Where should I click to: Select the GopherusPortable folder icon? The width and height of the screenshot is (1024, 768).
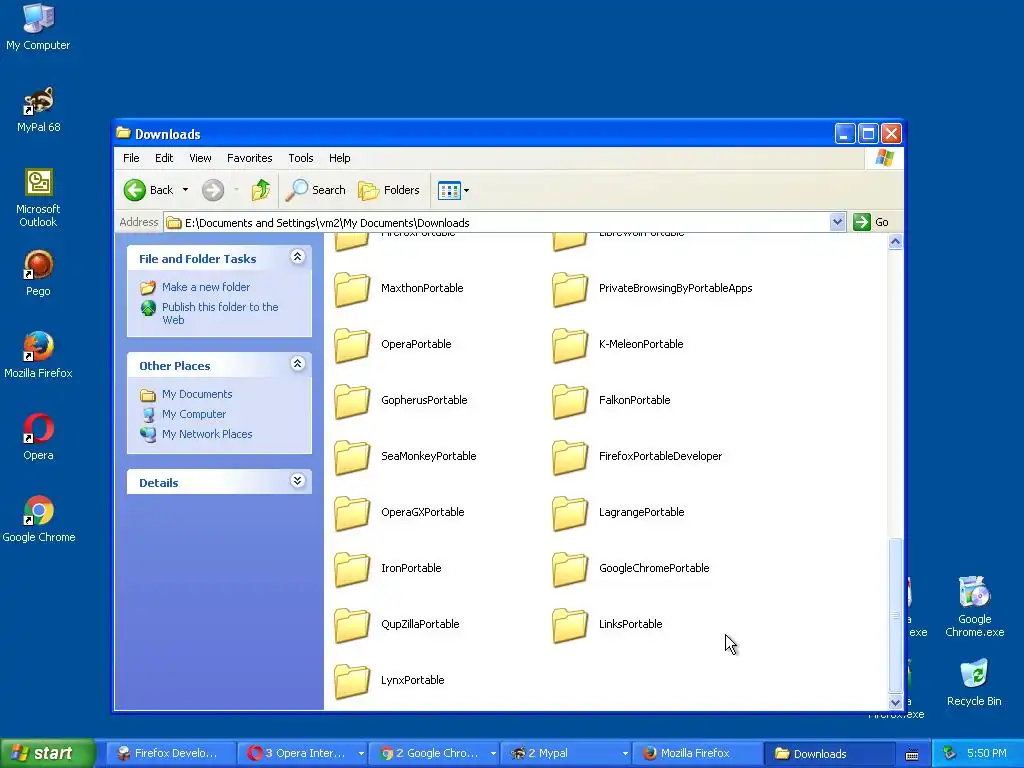pyautogui.click(x=352, y=401)
